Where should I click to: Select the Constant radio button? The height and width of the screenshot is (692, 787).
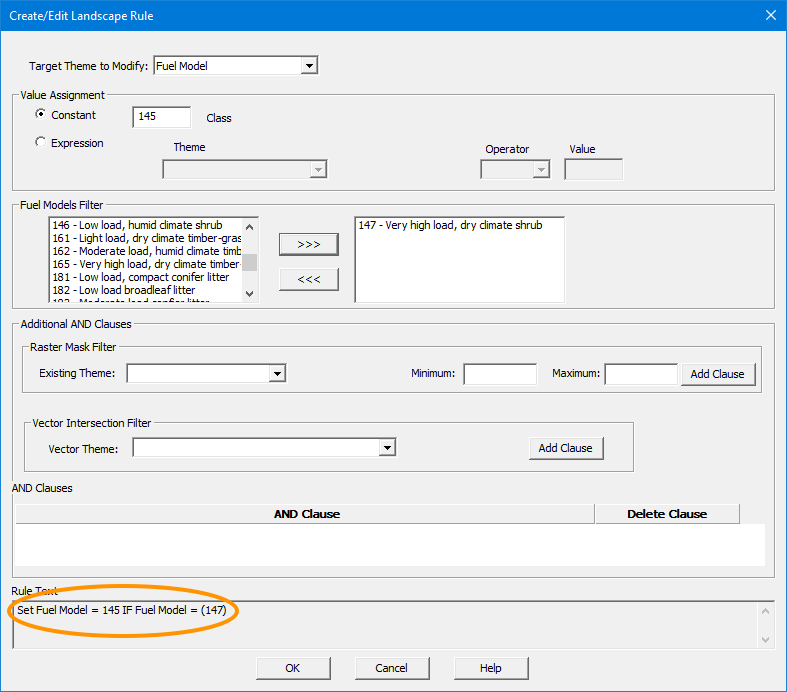coord(40,114)
